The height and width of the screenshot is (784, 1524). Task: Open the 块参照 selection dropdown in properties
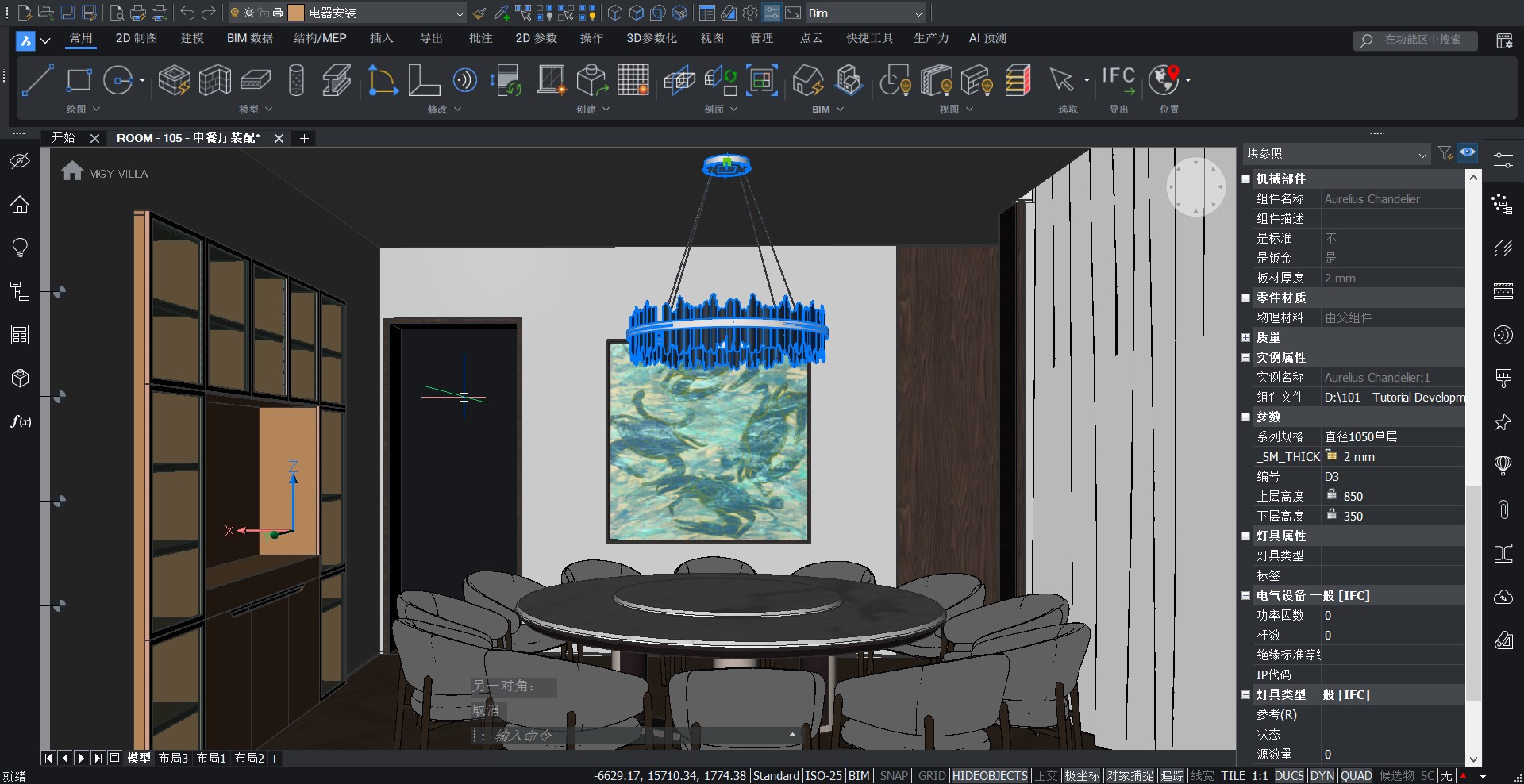pos(1336,154)
